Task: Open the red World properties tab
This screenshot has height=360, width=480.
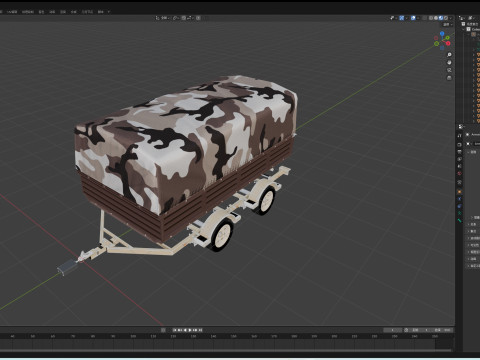Action: coord(459,173)
